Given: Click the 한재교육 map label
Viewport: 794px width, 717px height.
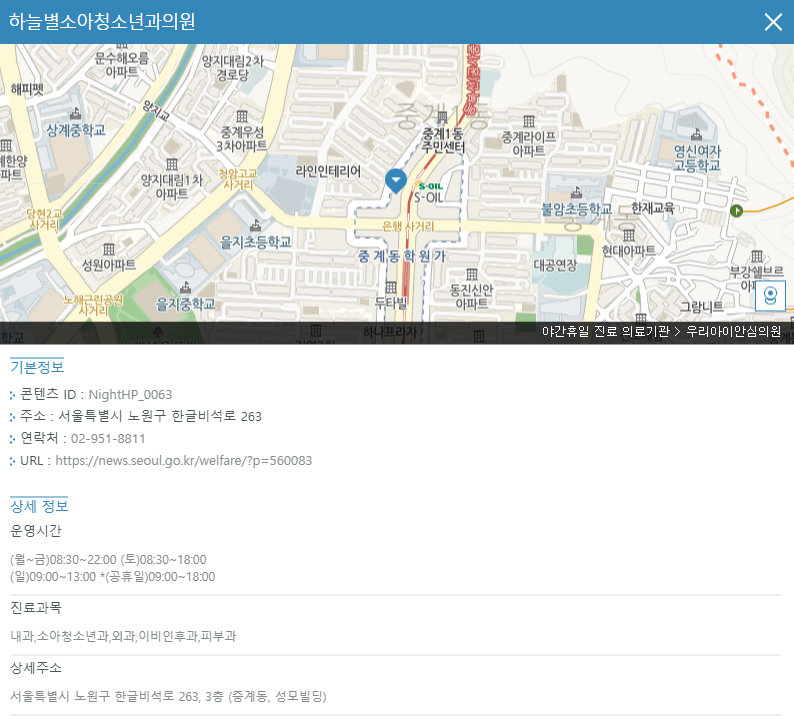Looking at the screenshot, I should [652, 208].
